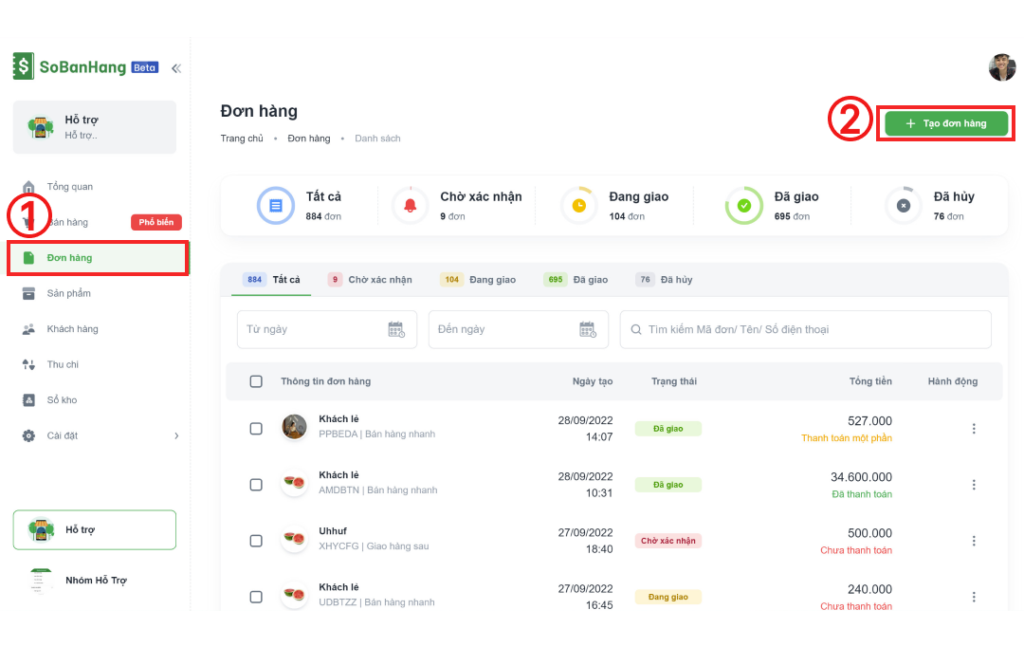
Task: Switch to the Đã hủy tab
Action: [665, 280]
